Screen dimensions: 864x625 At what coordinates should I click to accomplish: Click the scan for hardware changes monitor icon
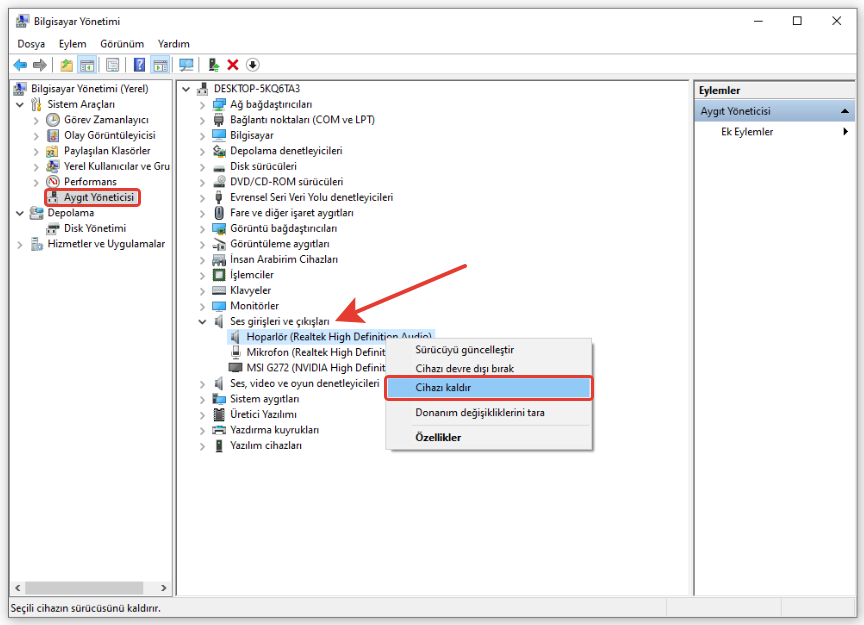(x=186, y=65)
